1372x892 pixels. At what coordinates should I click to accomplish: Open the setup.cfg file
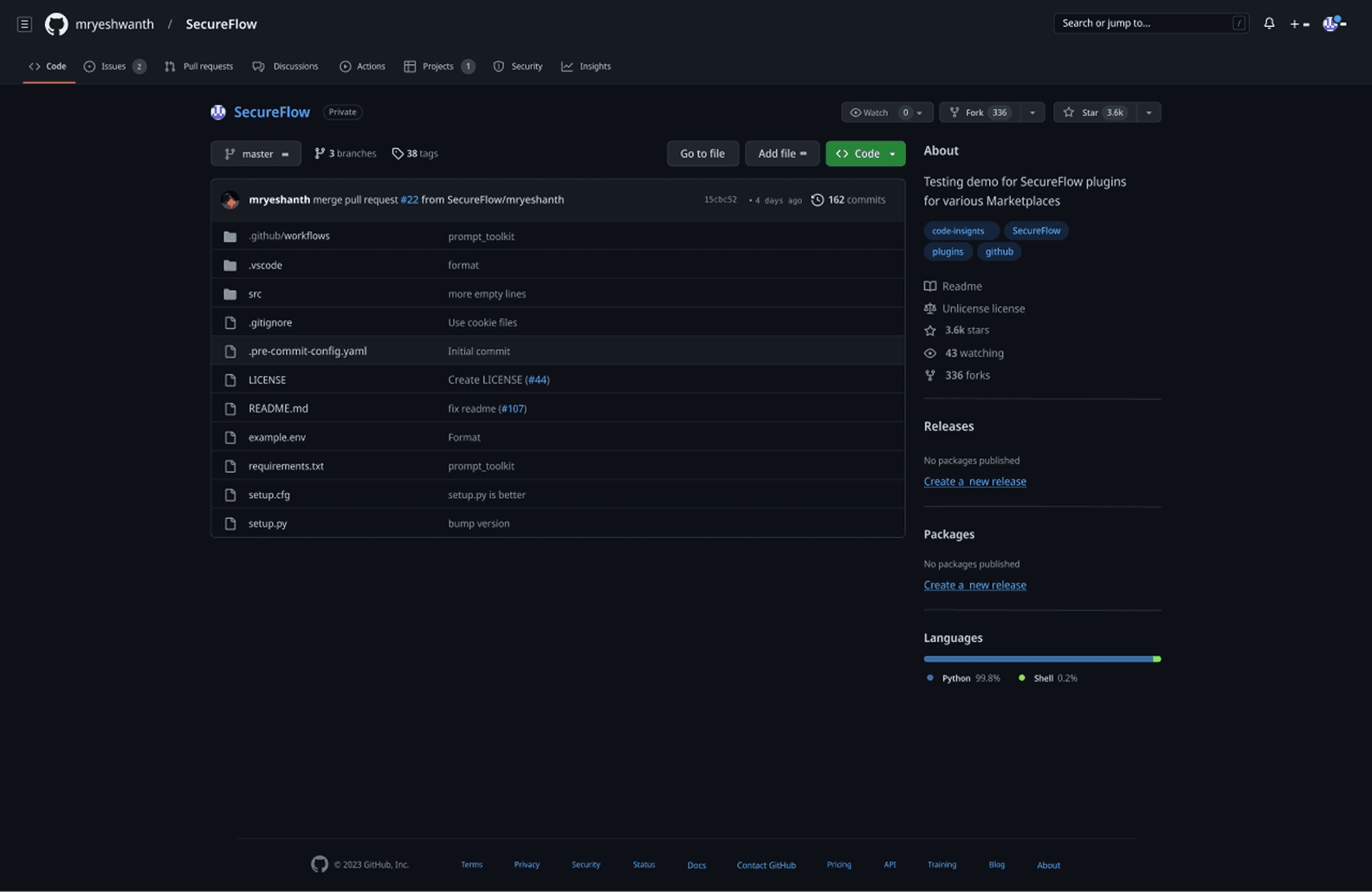(269, 495)
